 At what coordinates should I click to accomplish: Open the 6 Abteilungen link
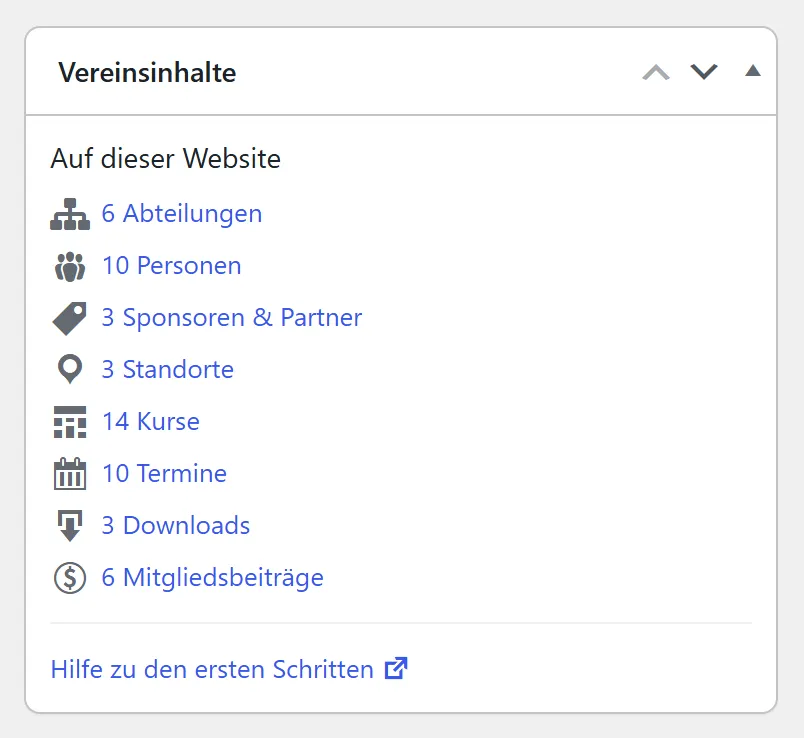[182, 213]
